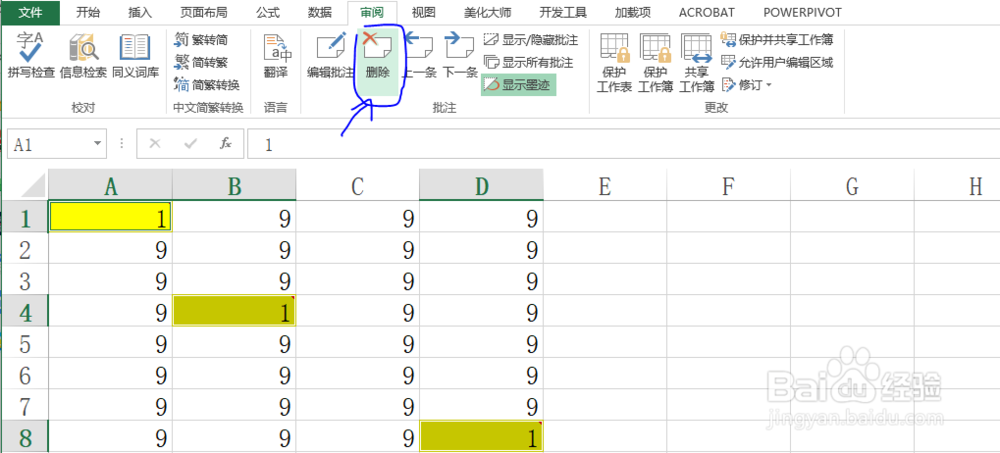The image size is (1000, 453).
Task: Select row 6 header
Action: point(26,374)
